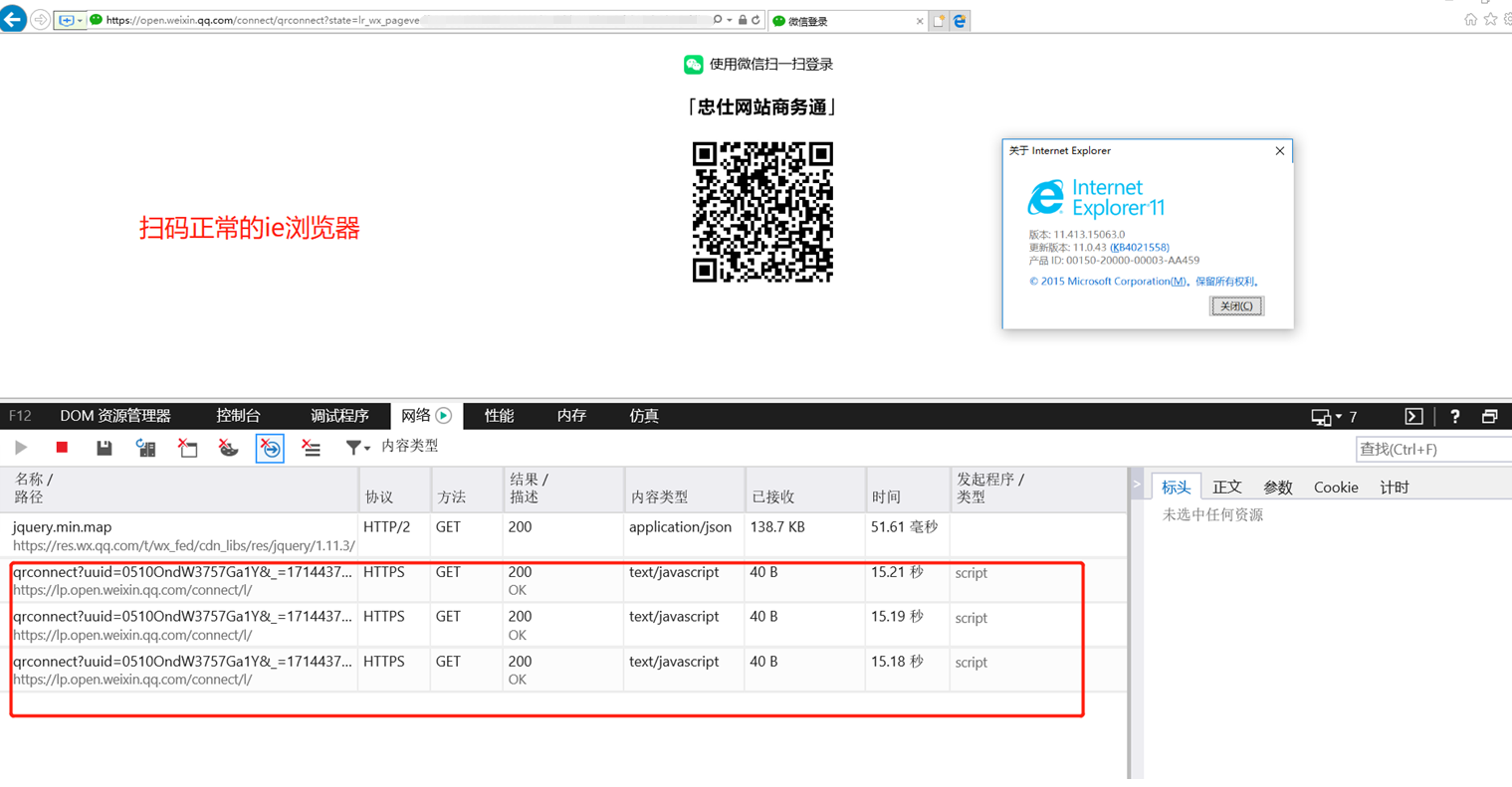This screenshot has height=787, width=1512.
Task: Stop network capture with red square
Action: pos(62,448)
